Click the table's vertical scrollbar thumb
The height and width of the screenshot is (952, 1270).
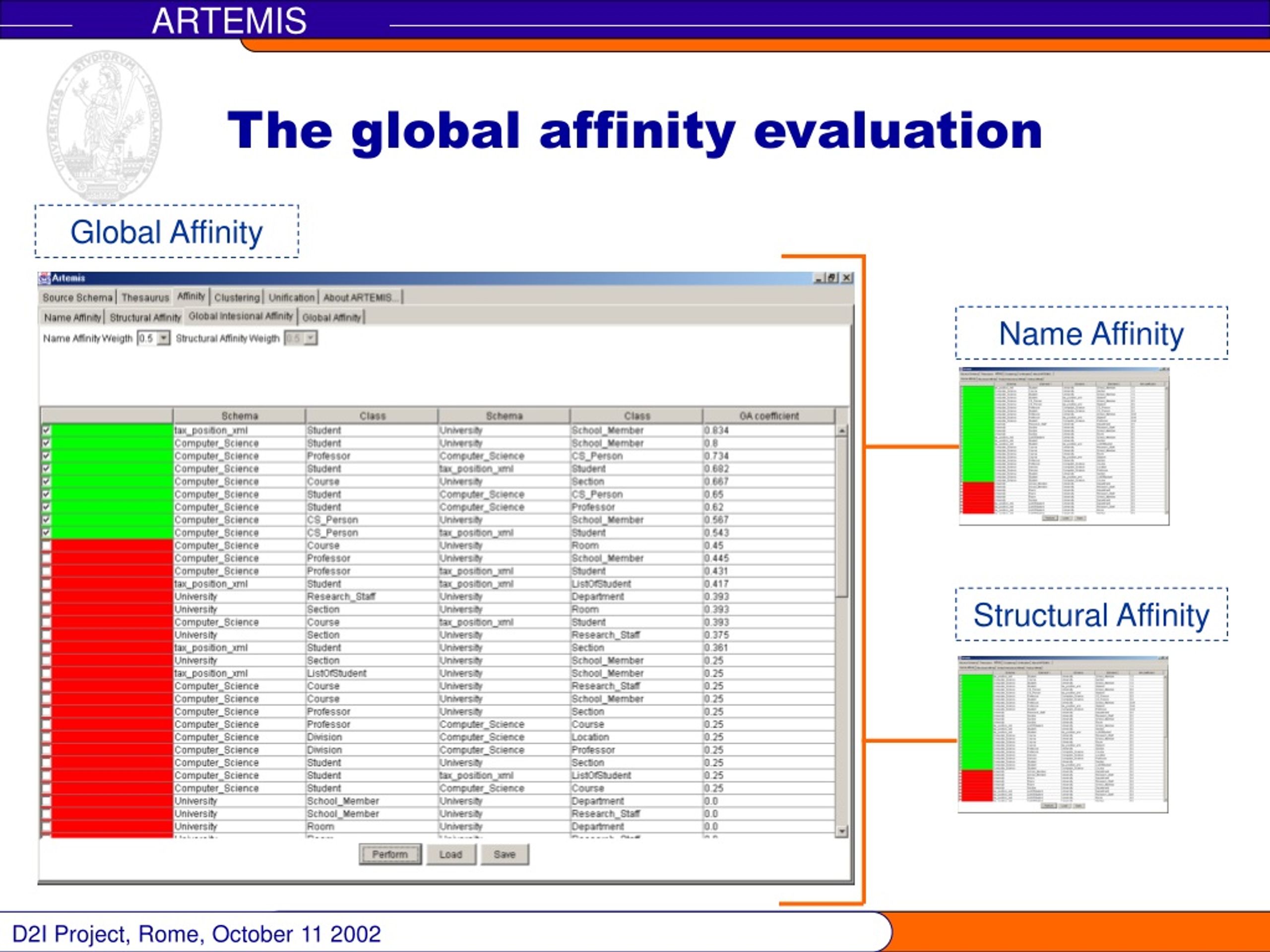[842, 517]
